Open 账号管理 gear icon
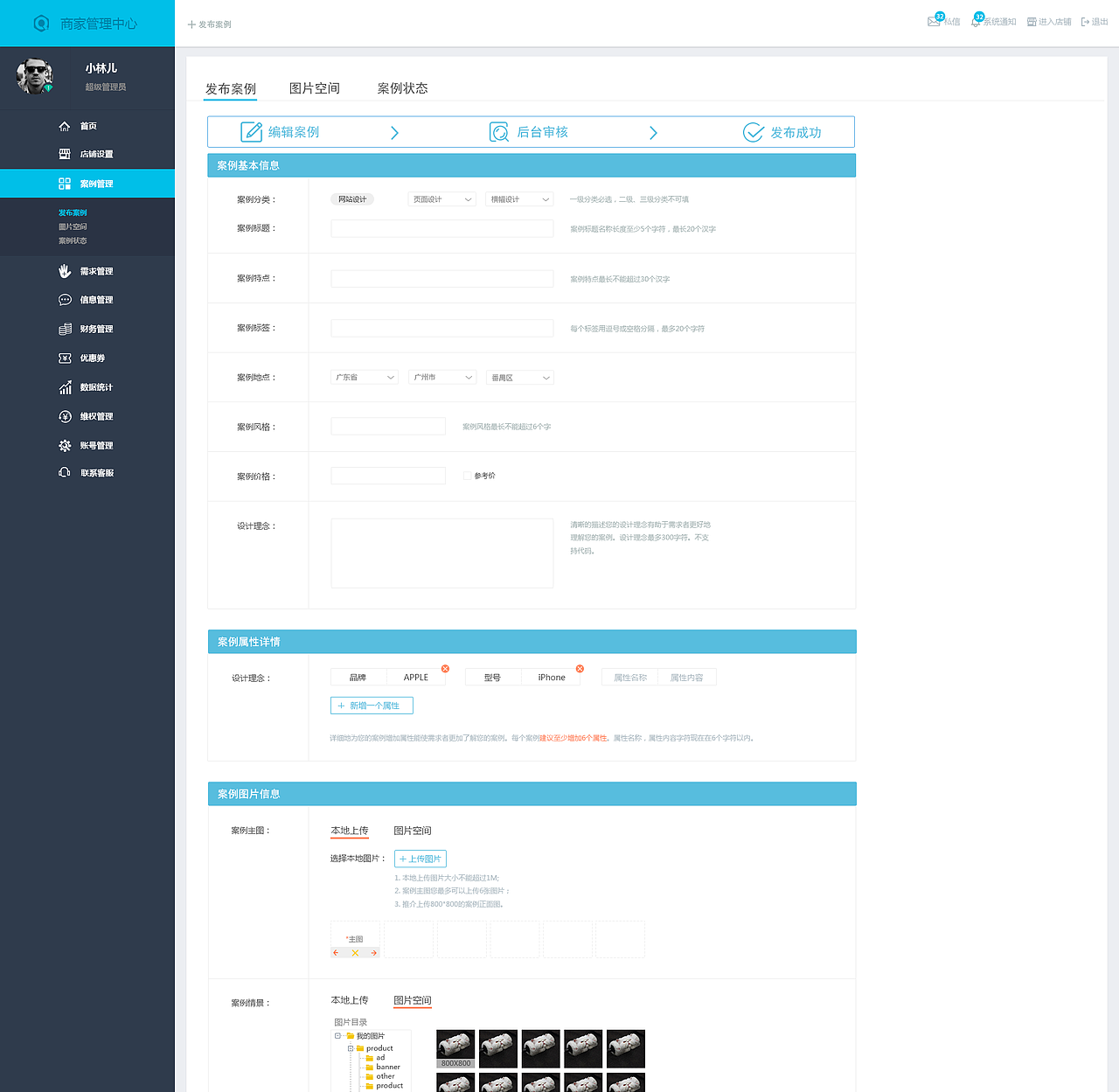This screenshot has height=1092, width=1119. 65,445
